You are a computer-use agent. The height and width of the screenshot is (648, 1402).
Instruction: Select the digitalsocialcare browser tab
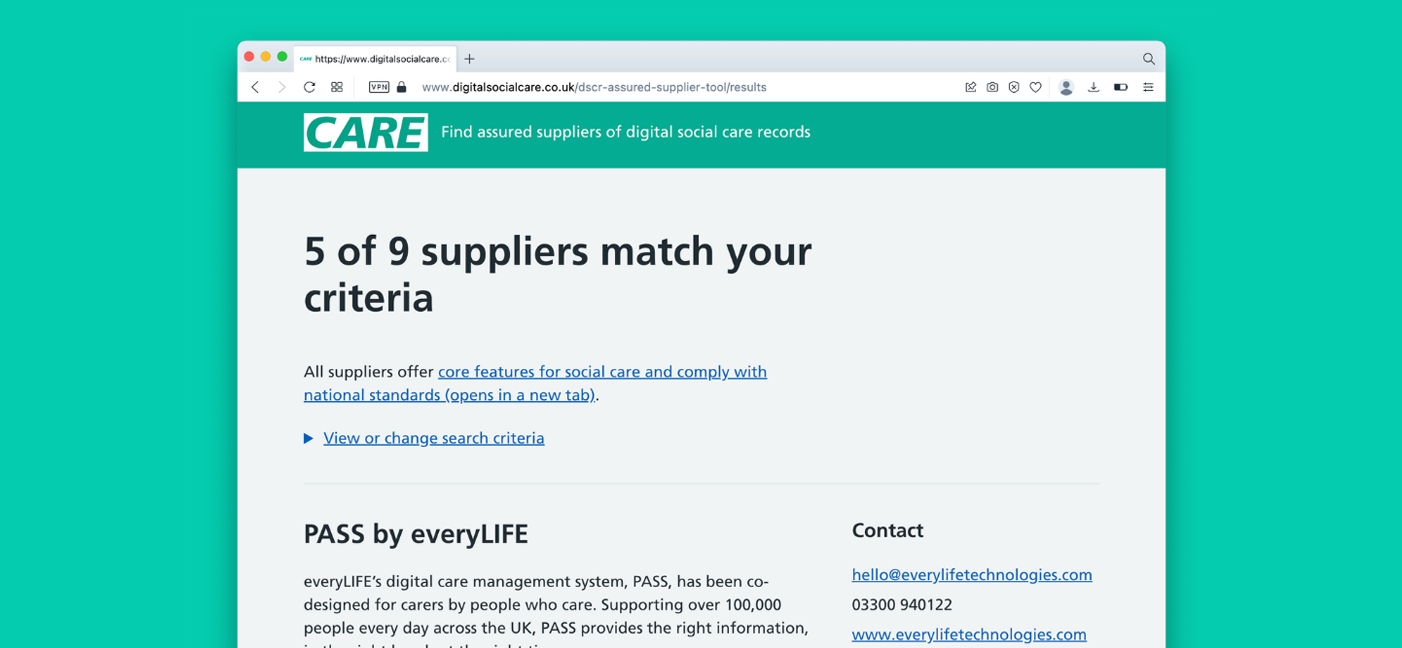tap(376, 59)
